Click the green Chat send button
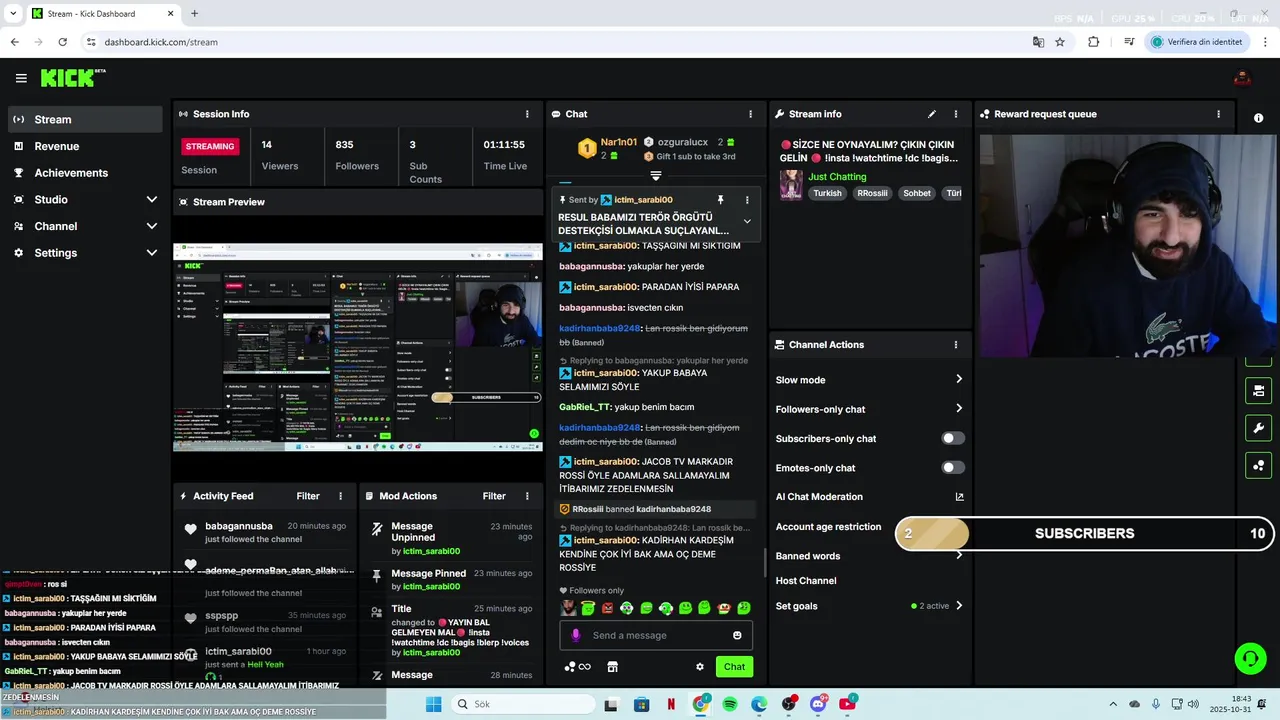The image size is (1280, 720). [735, 667]
